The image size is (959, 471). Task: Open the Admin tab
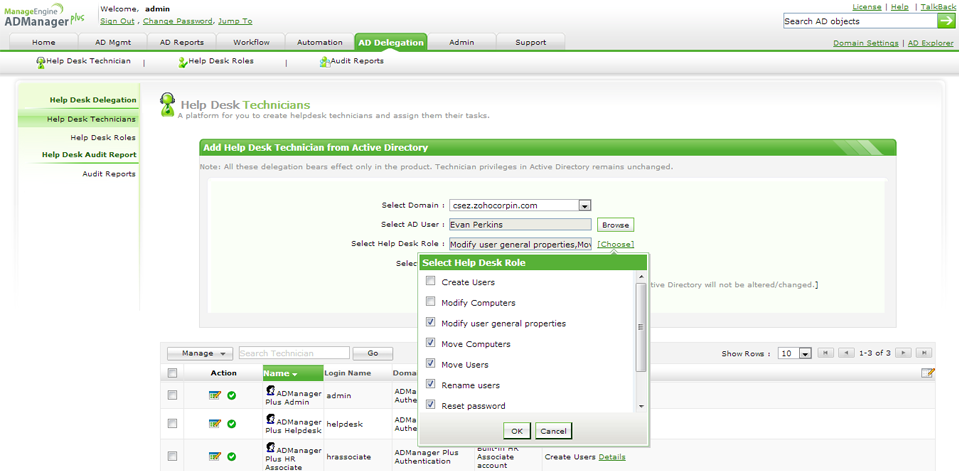[x=461, y=42]
